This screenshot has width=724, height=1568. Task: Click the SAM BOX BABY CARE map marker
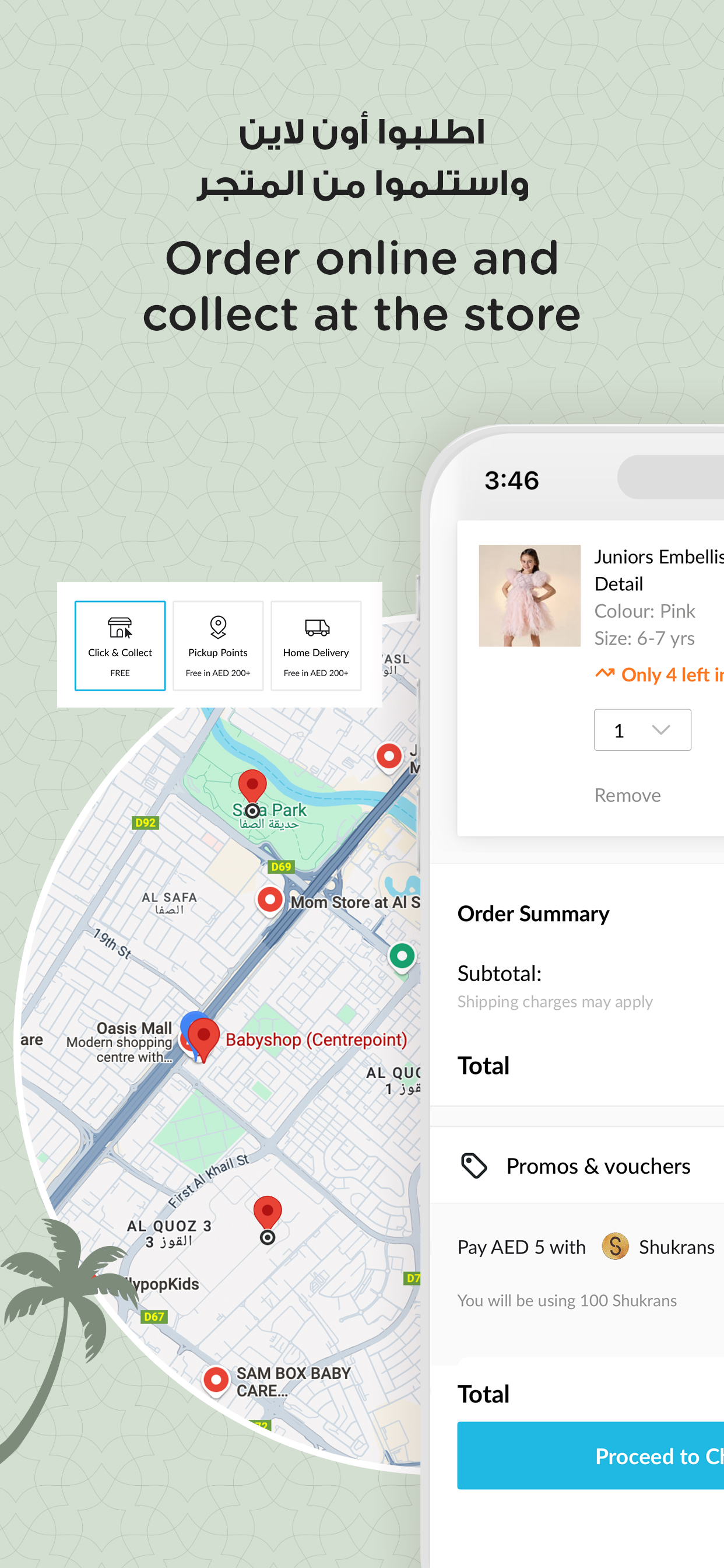(215, 1380)
